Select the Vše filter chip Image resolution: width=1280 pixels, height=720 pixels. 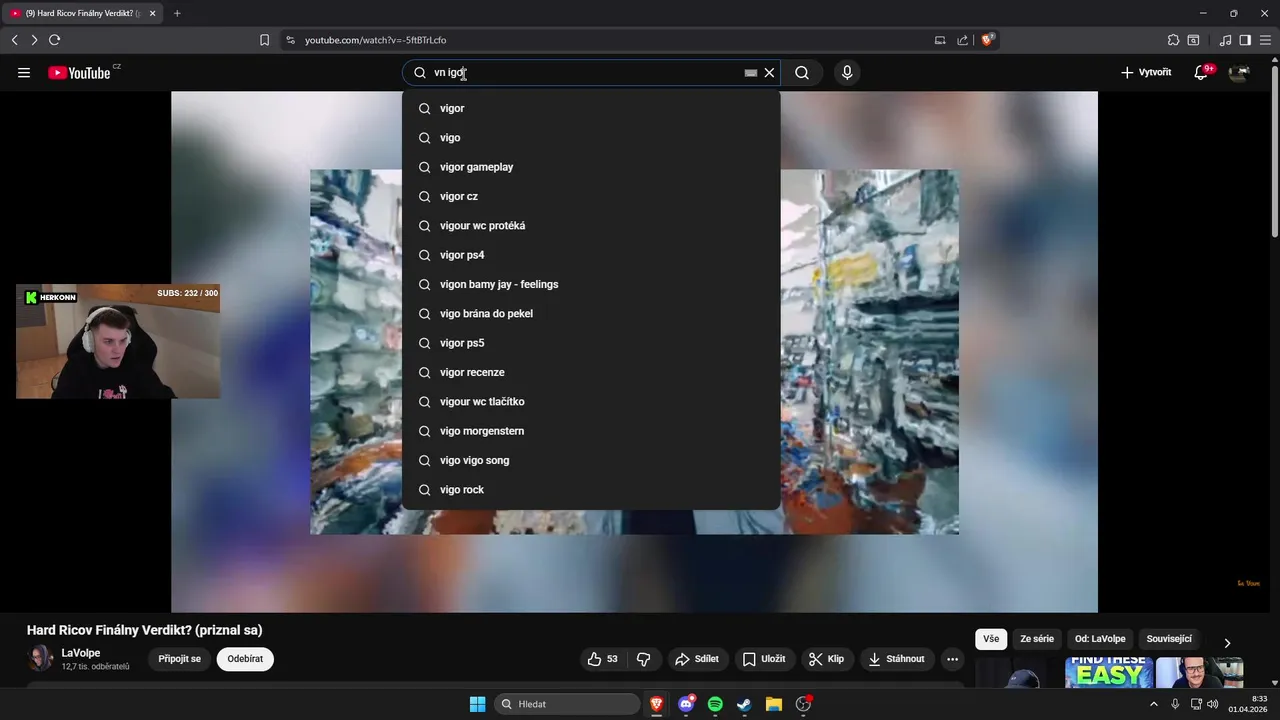(x=991, y=639)
